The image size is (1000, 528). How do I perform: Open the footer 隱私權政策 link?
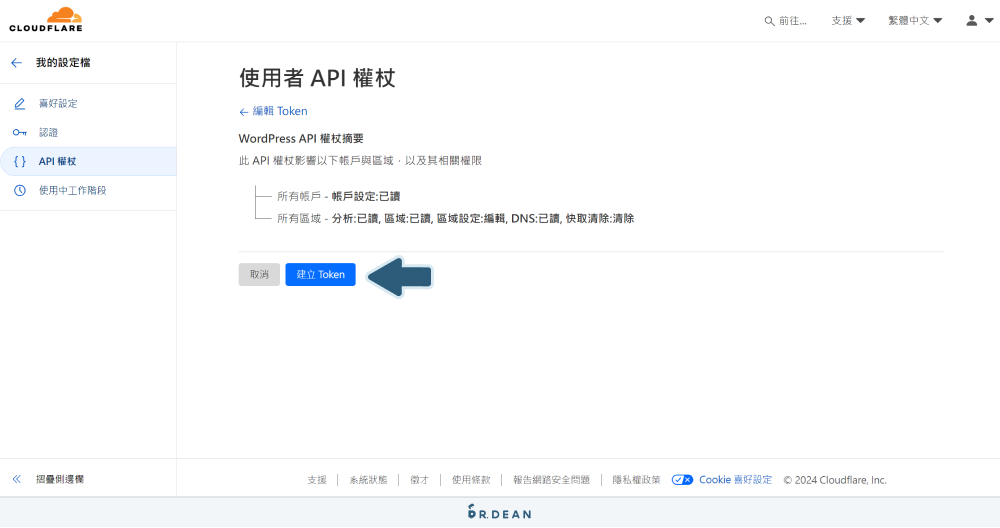point(636,480)
